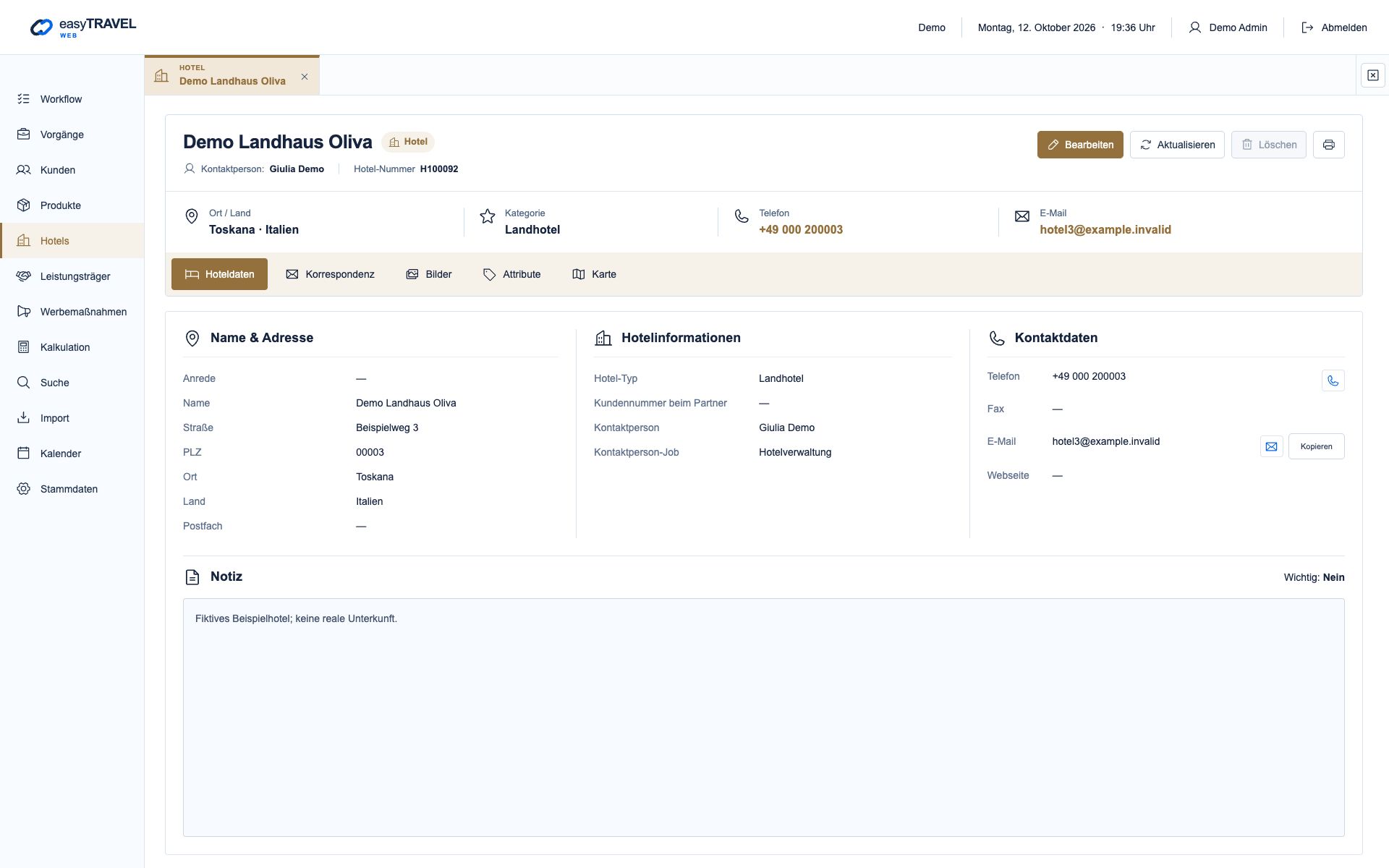Switch to the Hoteldaten tab
This screenshot has width=1389, height=868.
pos(219,274)
